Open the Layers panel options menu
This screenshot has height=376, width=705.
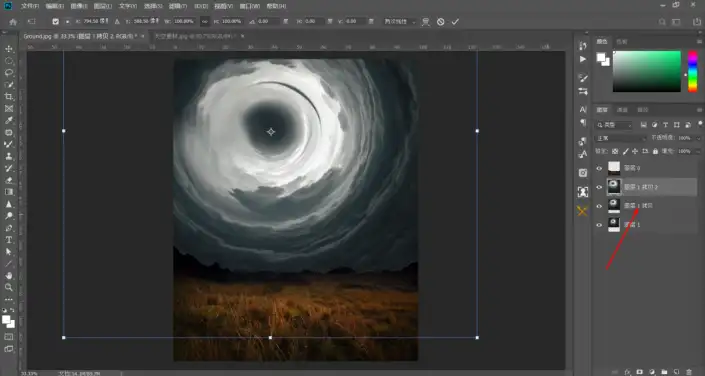[700, 110]
